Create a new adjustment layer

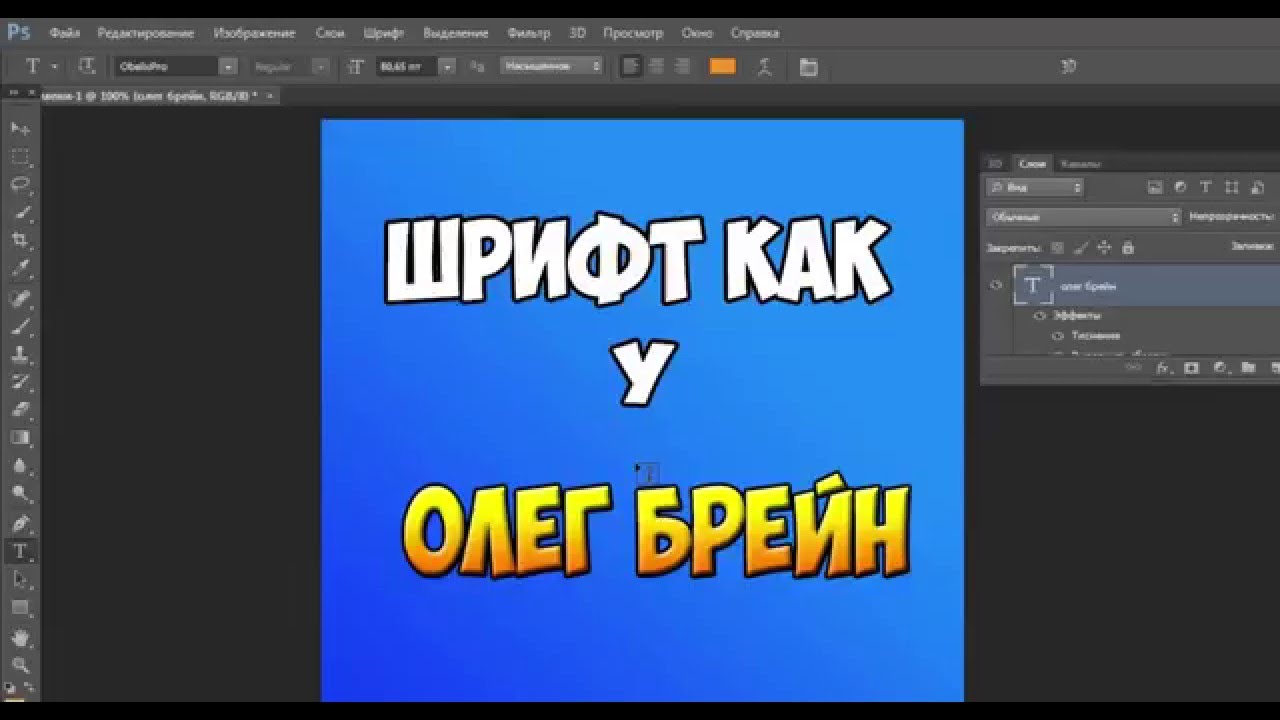[x=1220, y=368]
